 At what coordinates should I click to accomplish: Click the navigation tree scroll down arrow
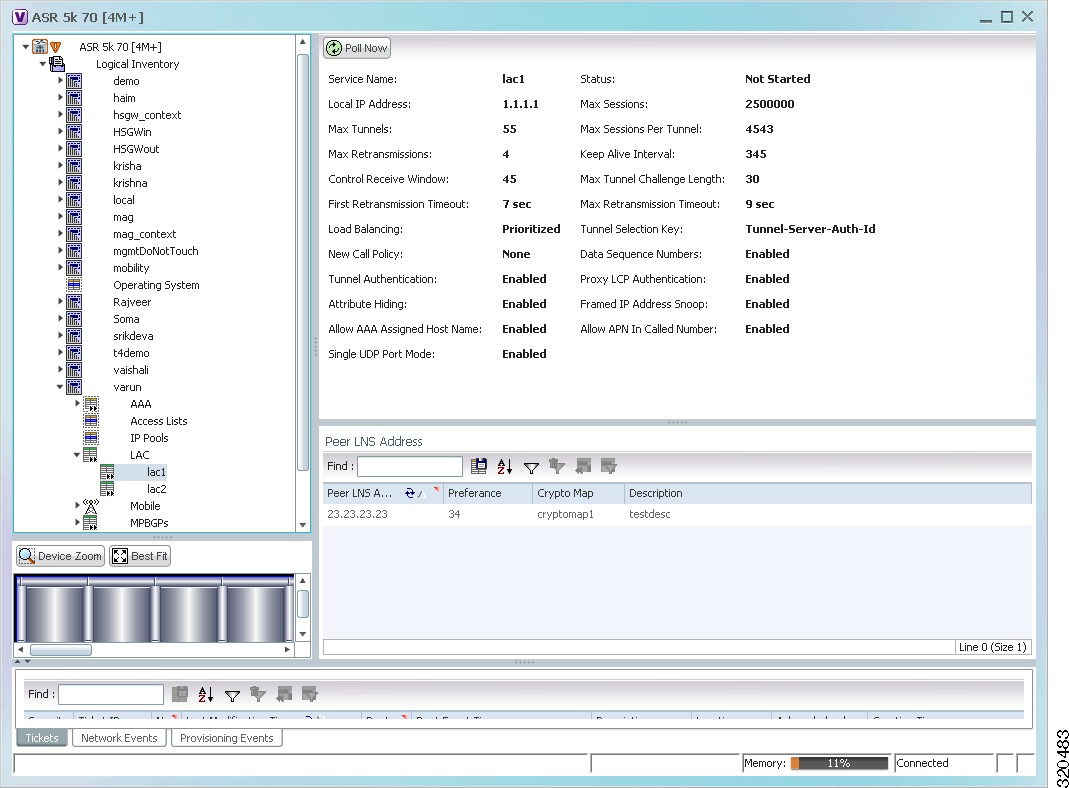tap(303, 525)
